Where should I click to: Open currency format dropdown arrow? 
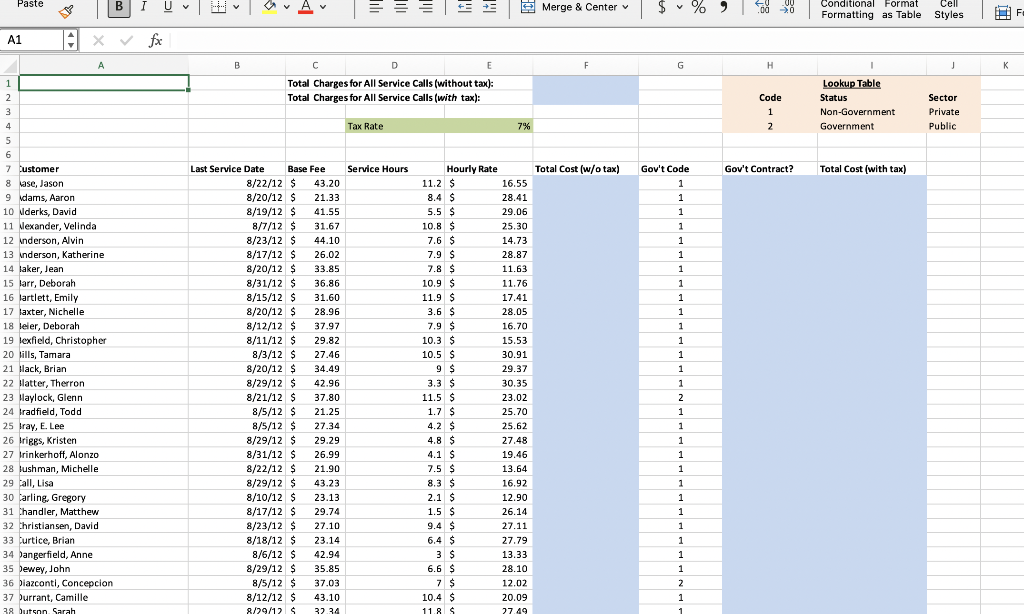pyautogui.click(x=679, y=7)
